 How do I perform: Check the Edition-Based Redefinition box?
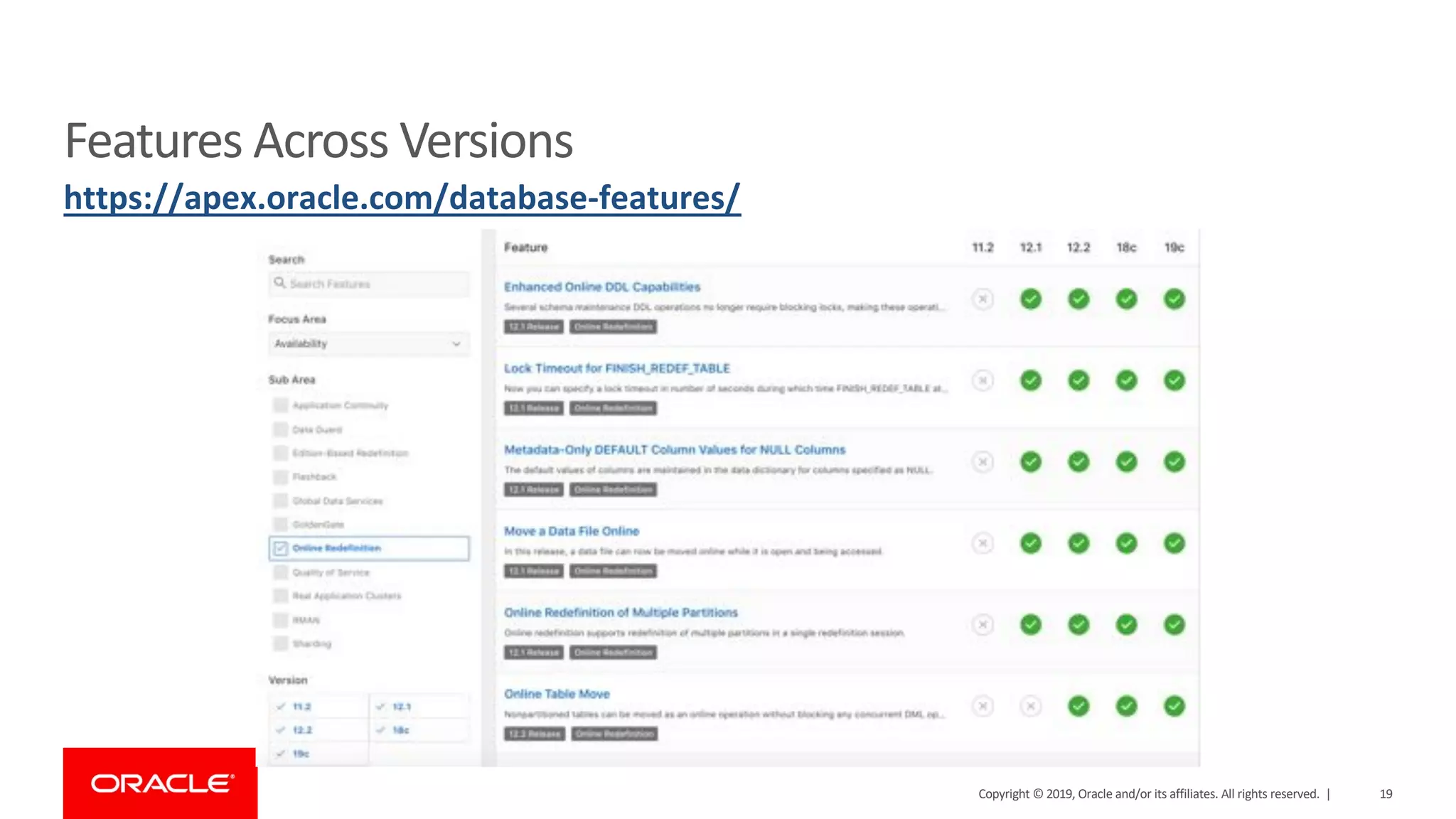pyautogui.click(x=281, y=453)
